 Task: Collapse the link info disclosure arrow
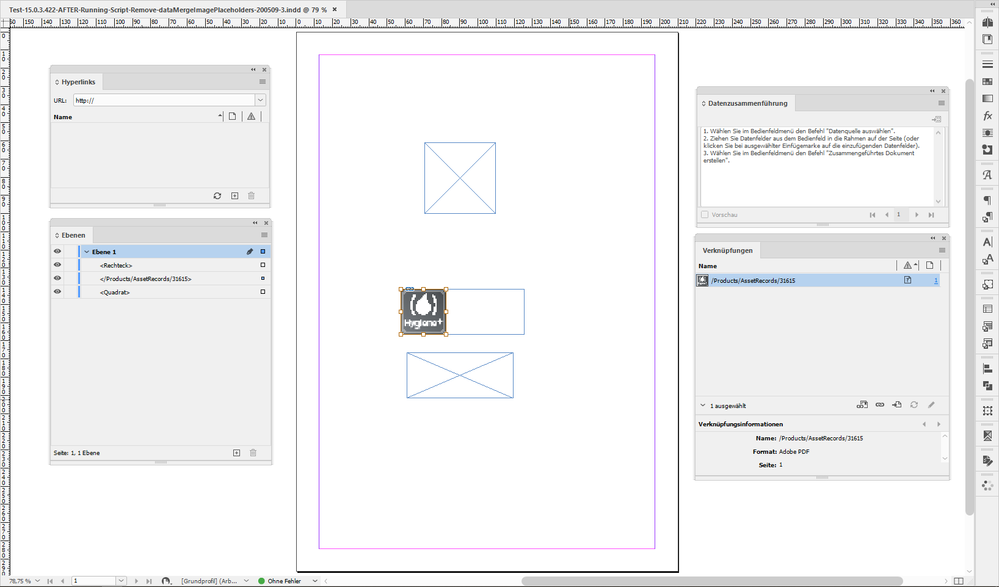coord(702,405)
